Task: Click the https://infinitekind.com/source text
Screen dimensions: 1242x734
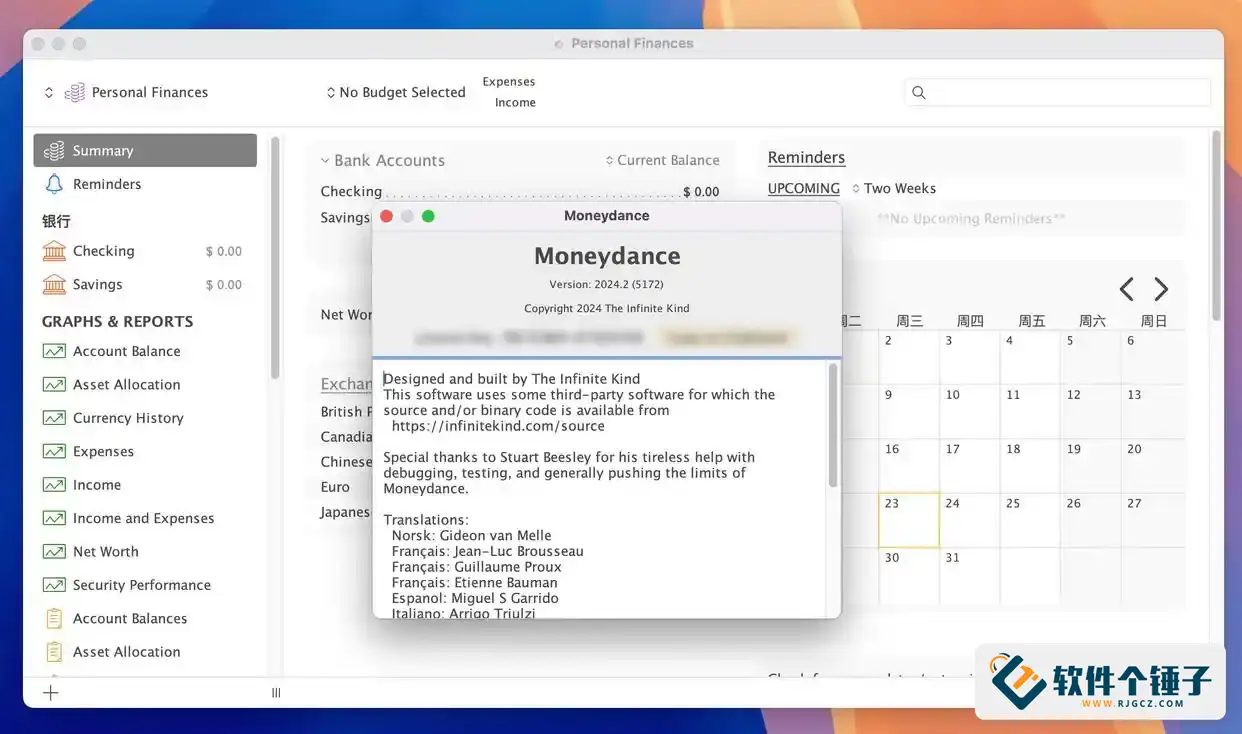Action: 498,426
